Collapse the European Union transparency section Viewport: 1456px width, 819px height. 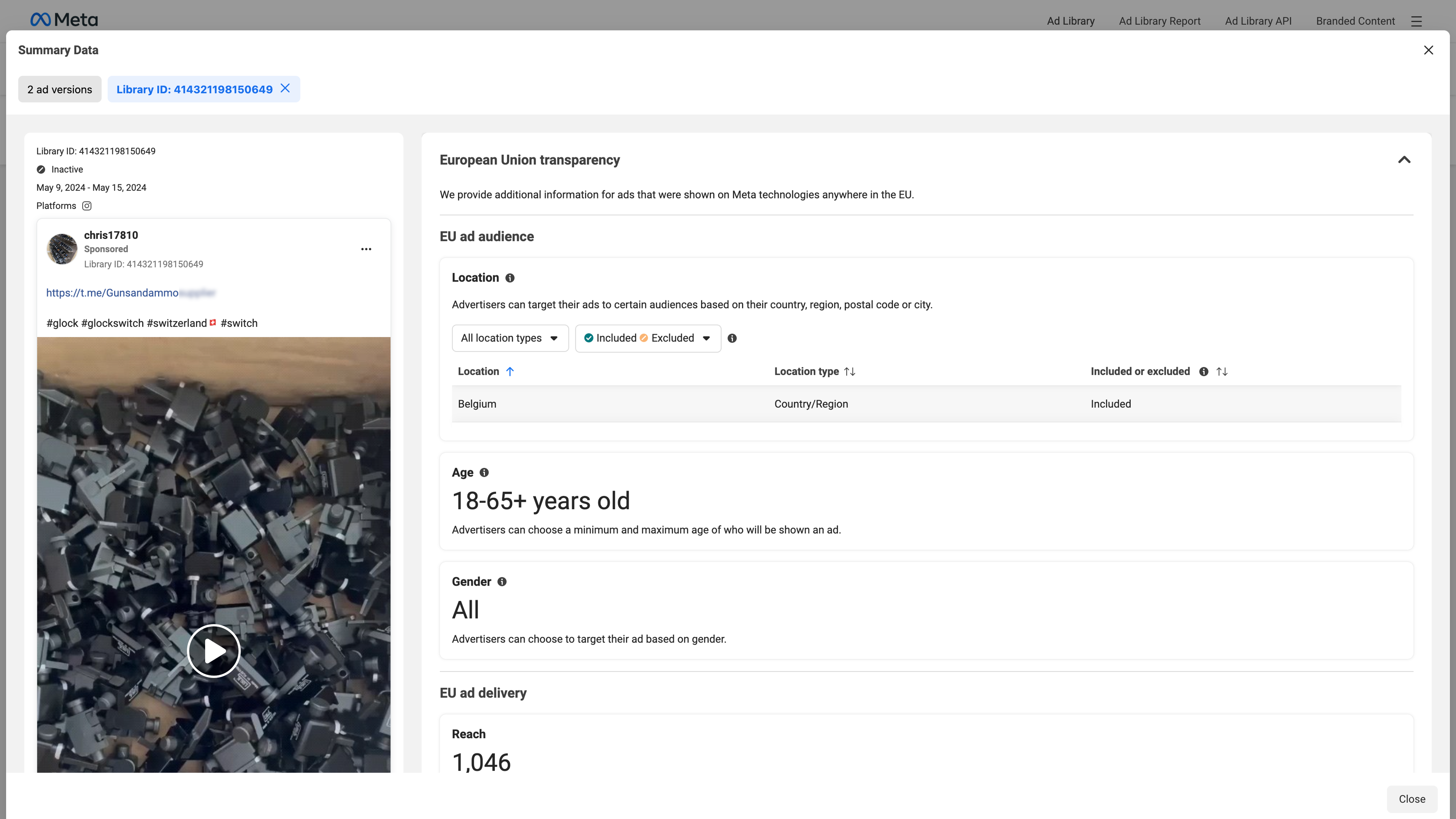point(1404,160)
